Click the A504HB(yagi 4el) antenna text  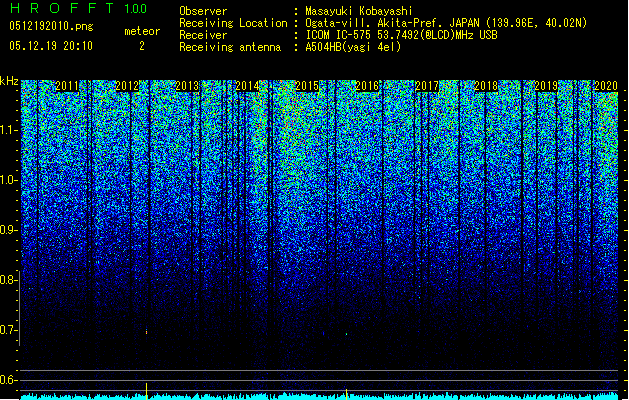click(353, 47)
